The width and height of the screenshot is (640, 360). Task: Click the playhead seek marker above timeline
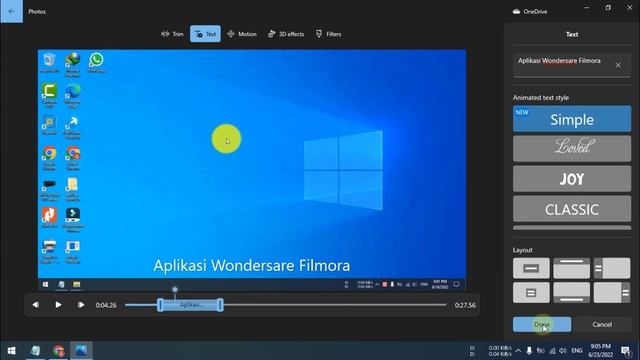point(175,289)
